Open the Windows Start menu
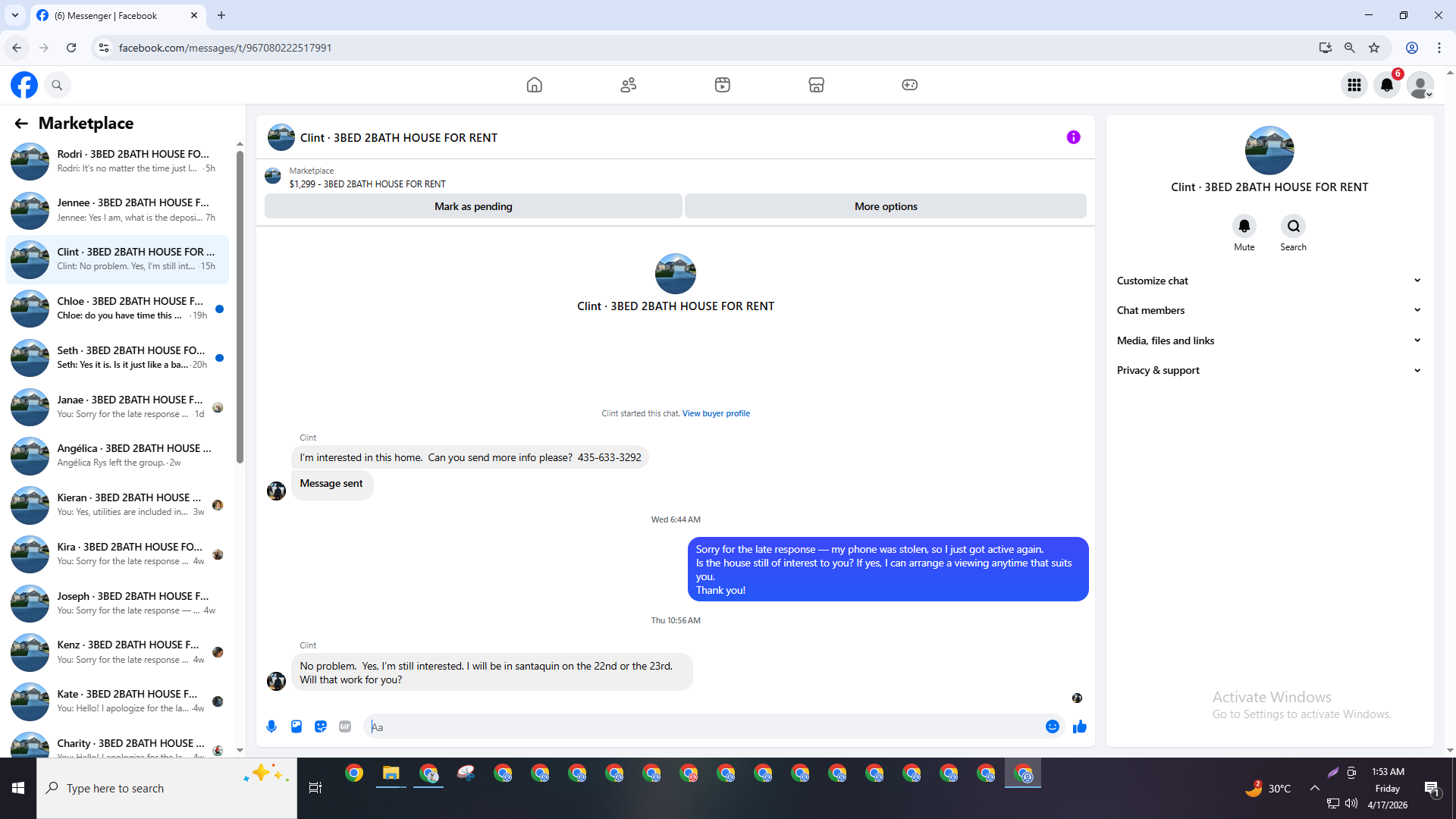1456x819 pixels. [18, 788]
